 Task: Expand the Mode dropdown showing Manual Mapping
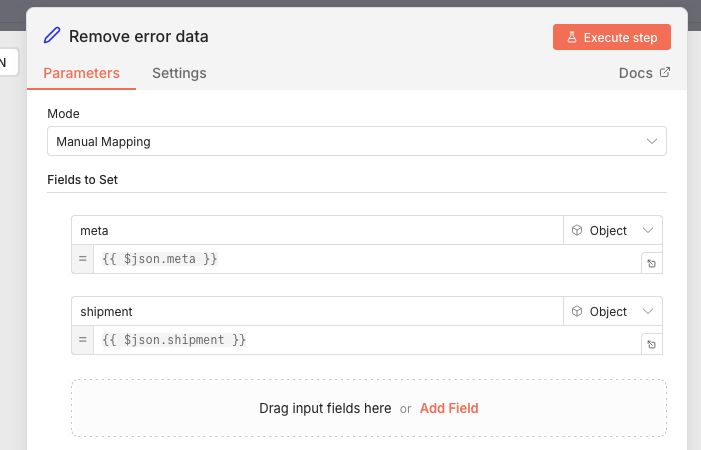356,141
